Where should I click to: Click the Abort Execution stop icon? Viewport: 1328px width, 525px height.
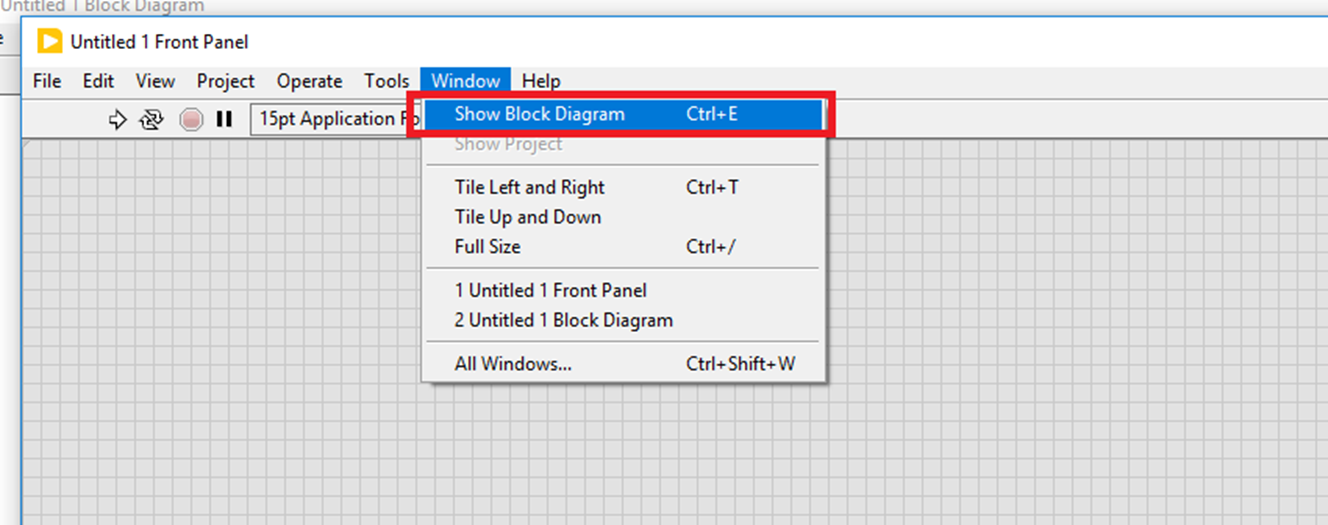(x=191, y=120)
